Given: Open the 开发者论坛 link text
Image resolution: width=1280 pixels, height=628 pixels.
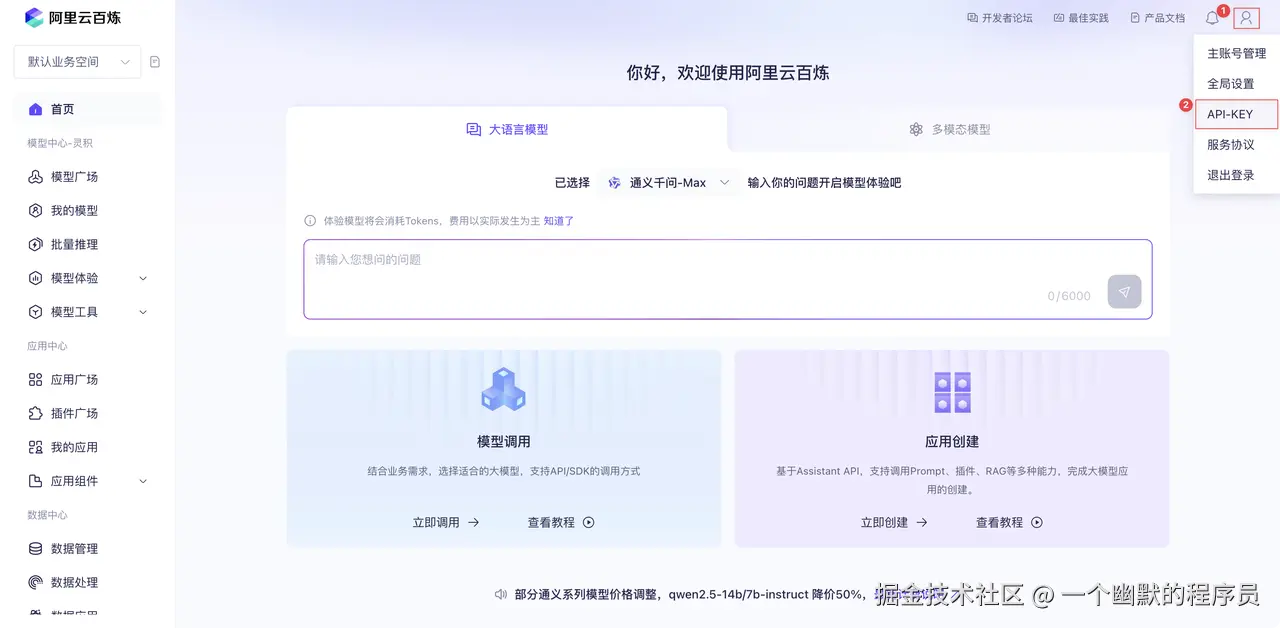Looking at the screenshot, I should 1007,18.
